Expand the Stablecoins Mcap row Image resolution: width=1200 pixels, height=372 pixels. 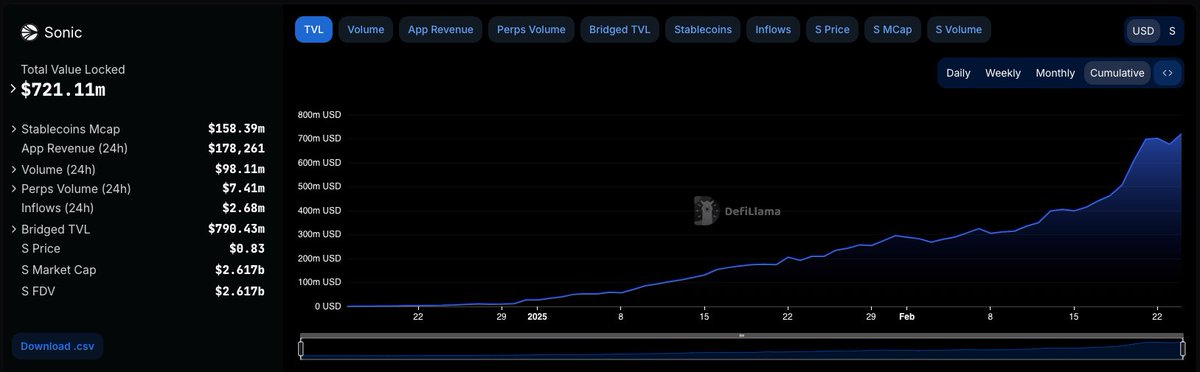coord(13,129)
